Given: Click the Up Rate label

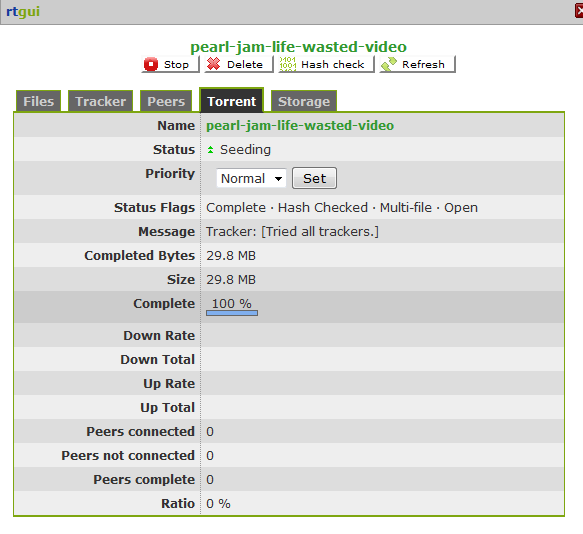Looking at the screenshot, I should pos(169,383).
